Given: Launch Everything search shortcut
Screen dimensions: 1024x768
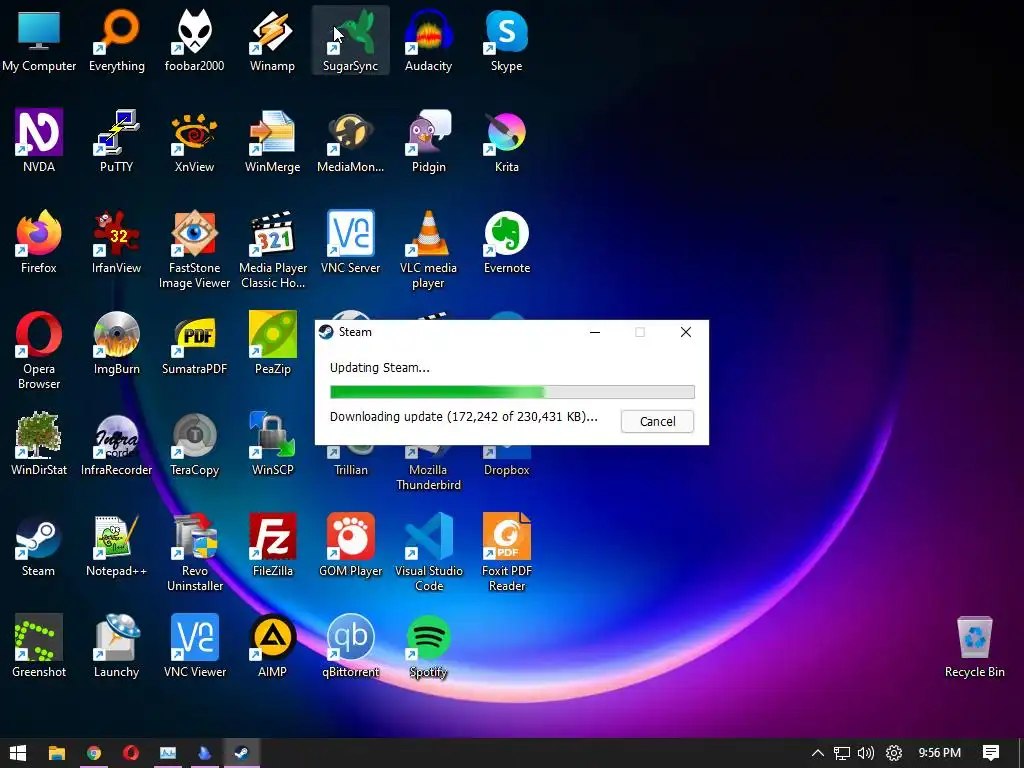Looking at the screenshot, I should coord(117,40).
